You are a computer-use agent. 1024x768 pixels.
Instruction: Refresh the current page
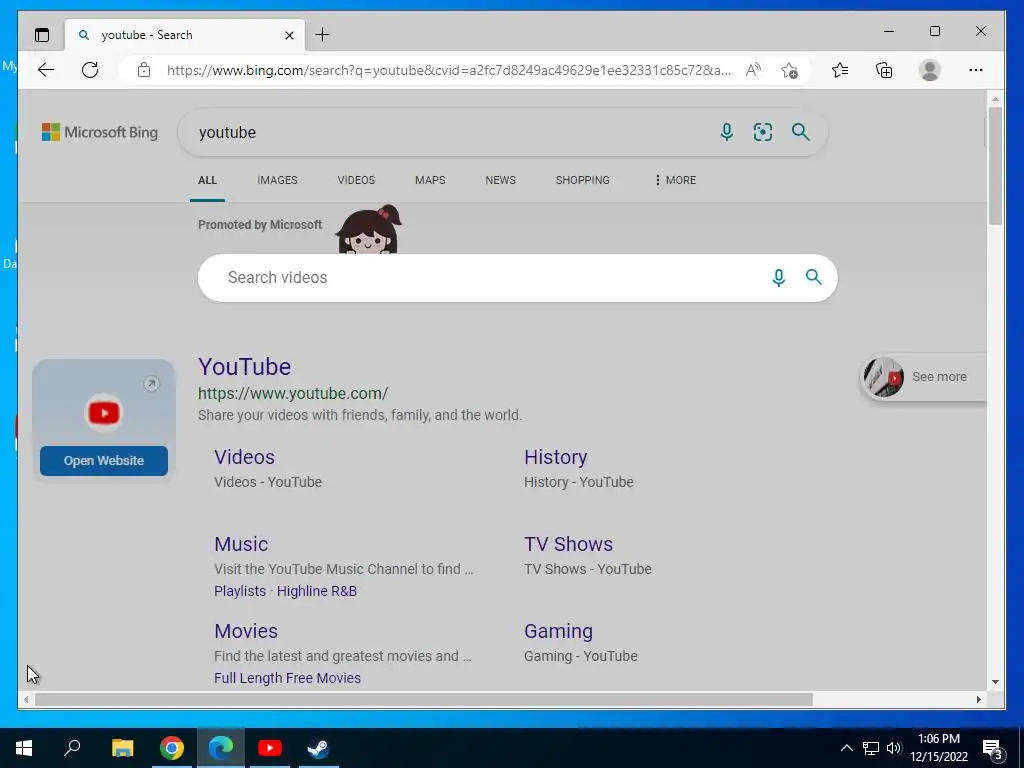[90, 70]
